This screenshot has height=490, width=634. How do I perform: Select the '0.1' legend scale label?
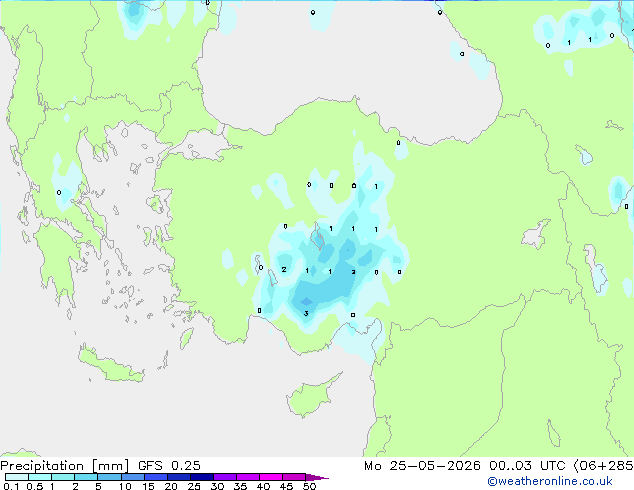(11, 486)
